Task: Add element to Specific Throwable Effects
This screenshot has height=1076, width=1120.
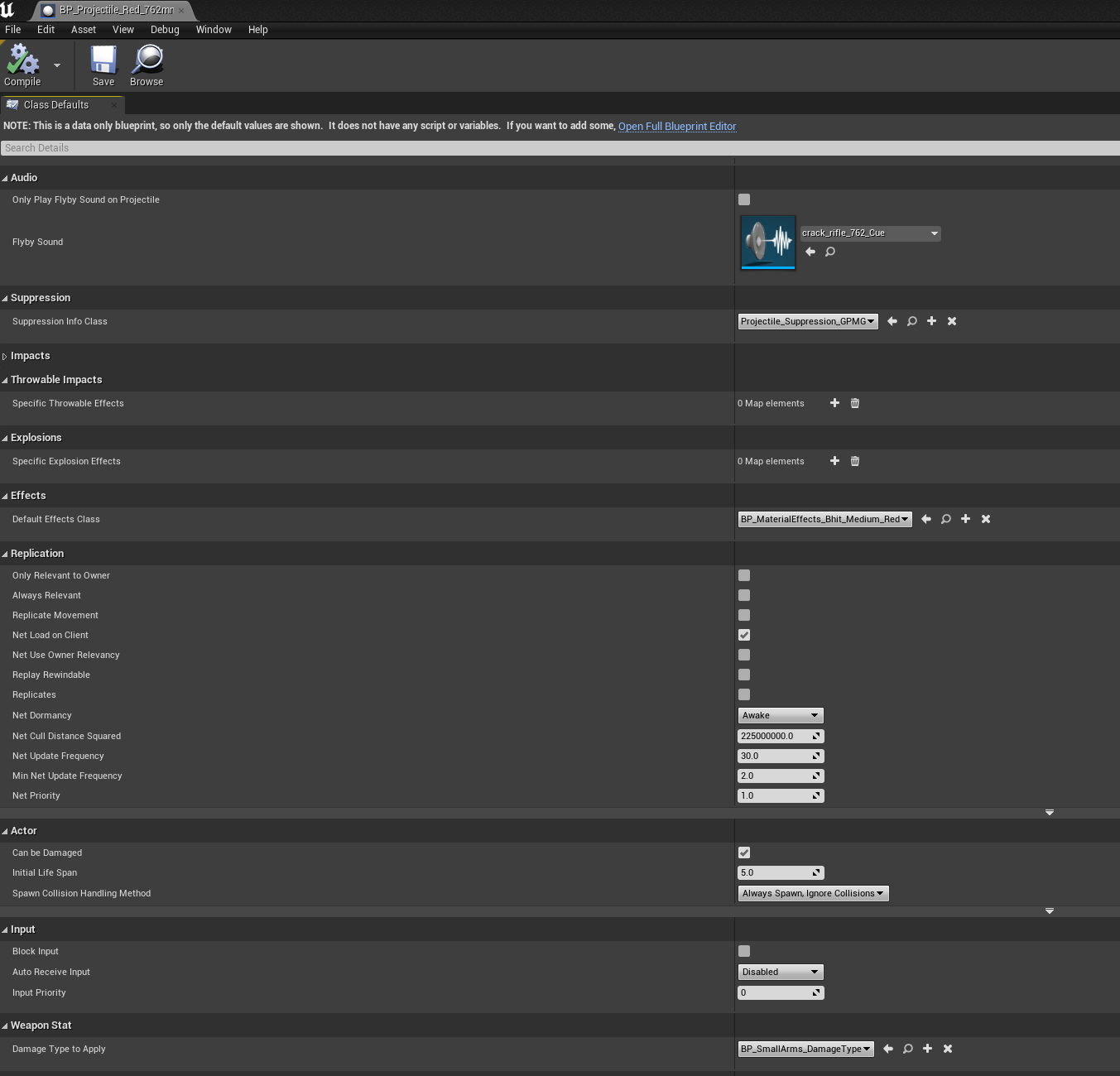Action: click(834, 403)
